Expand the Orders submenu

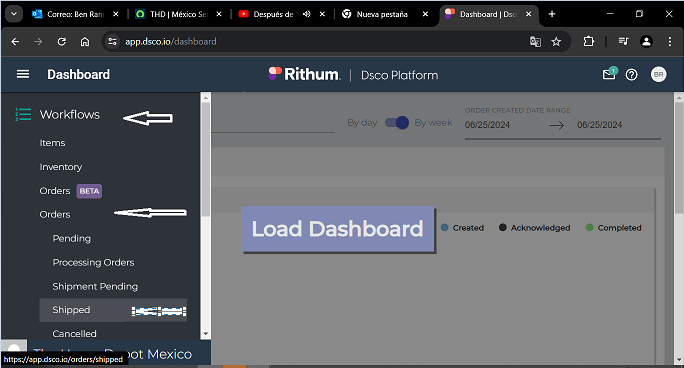pos(55,215)
